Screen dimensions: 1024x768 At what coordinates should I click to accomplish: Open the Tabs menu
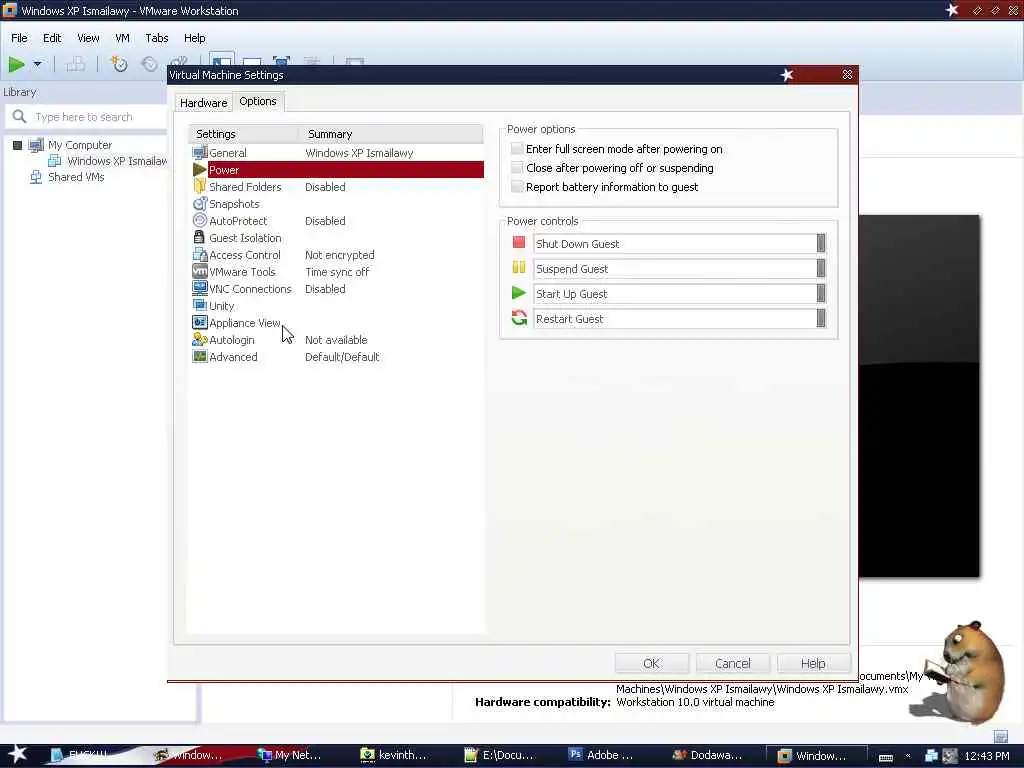tap(157, 38)
